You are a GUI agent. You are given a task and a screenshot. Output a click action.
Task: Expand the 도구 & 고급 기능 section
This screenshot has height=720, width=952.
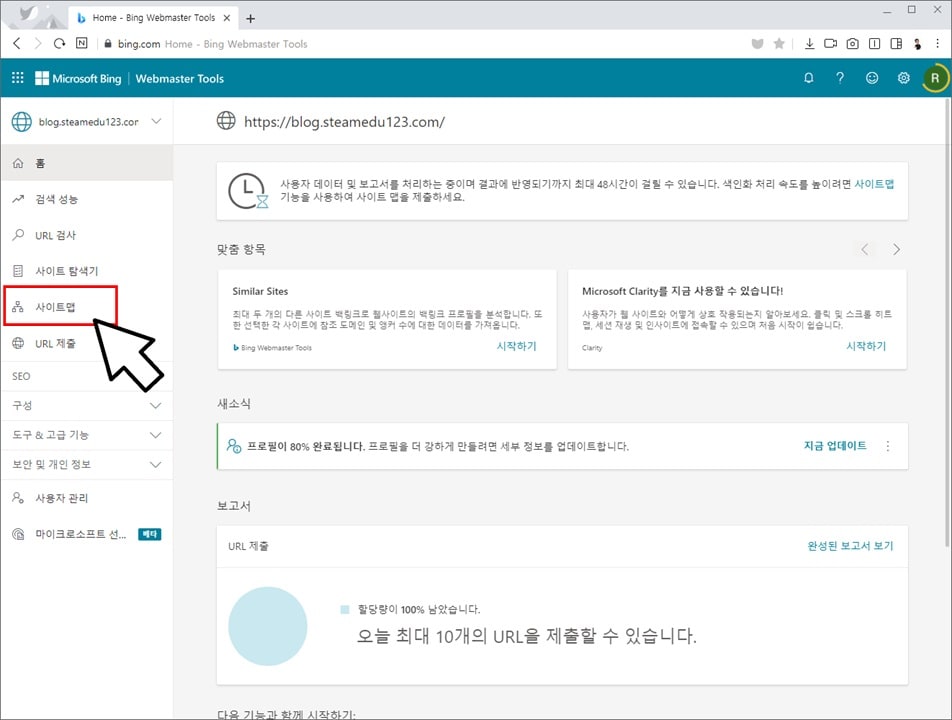pyautogui.click(x=87, y=435)
